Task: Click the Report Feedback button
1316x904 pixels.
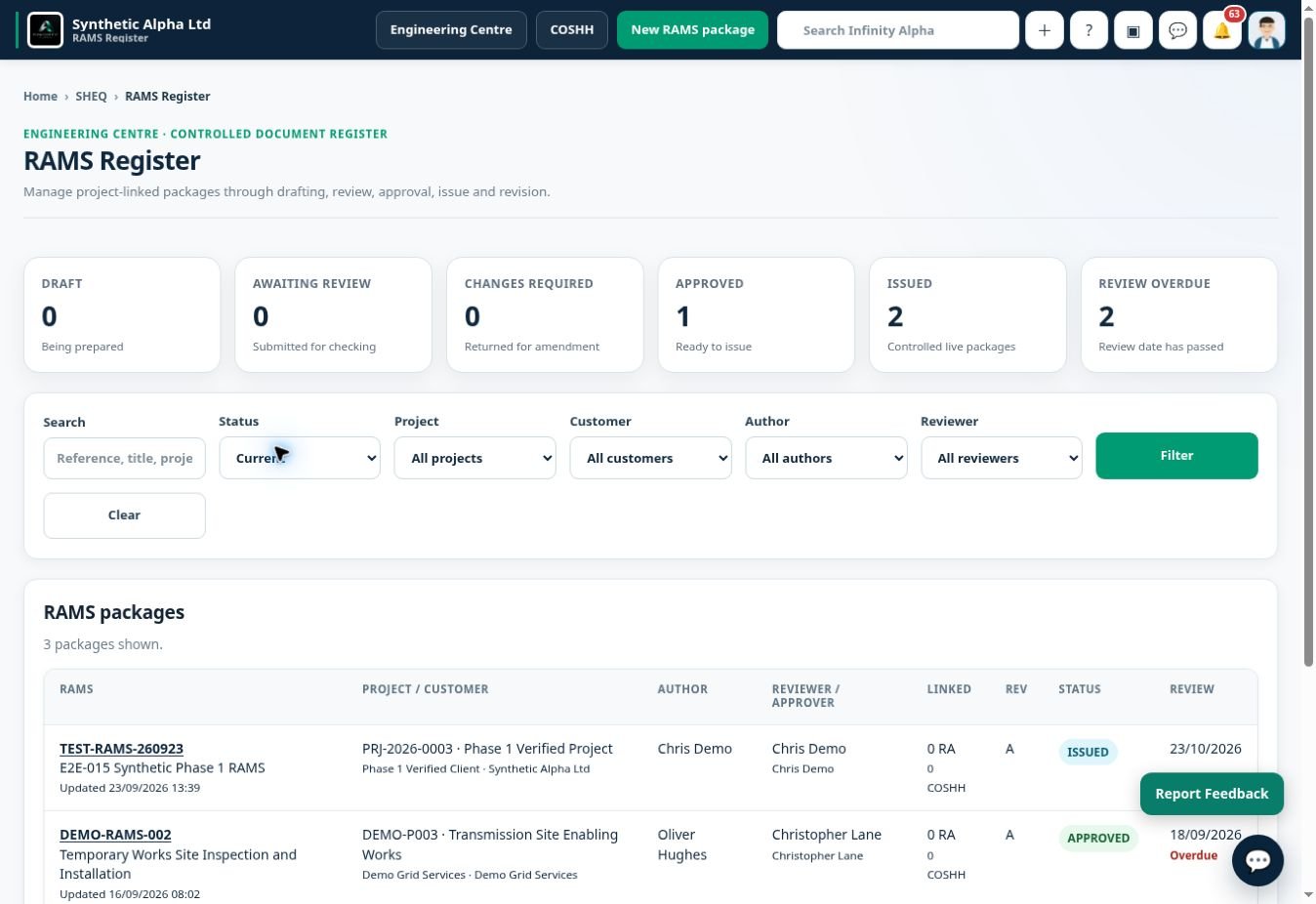Action: coord(1212,794)
